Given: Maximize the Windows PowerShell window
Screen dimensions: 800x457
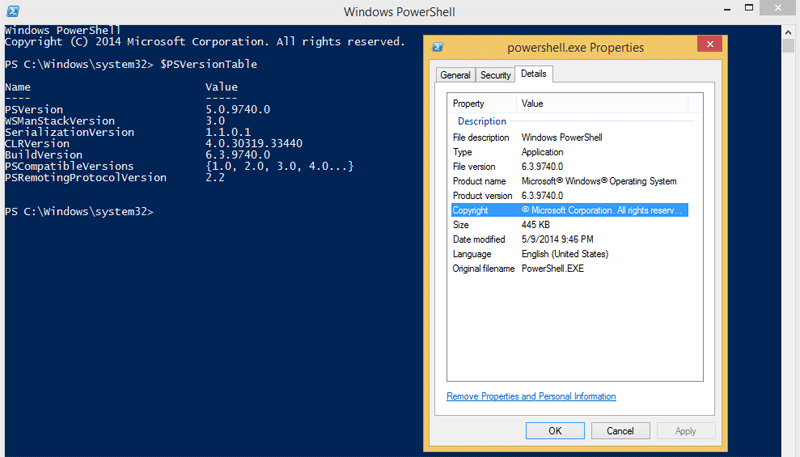Looking at the screenshot, I should (x=749, y=8).
